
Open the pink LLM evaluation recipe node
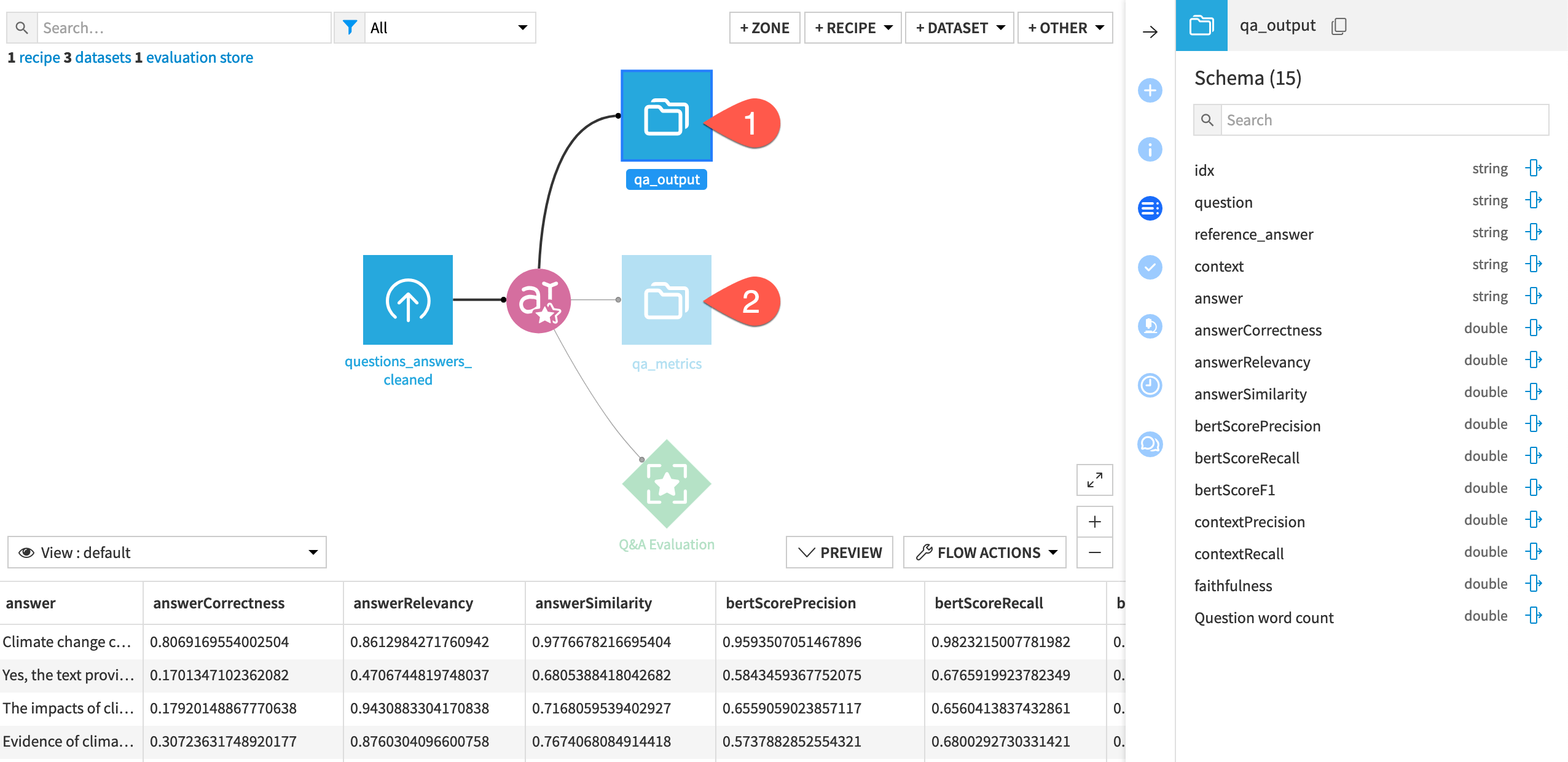538,300
